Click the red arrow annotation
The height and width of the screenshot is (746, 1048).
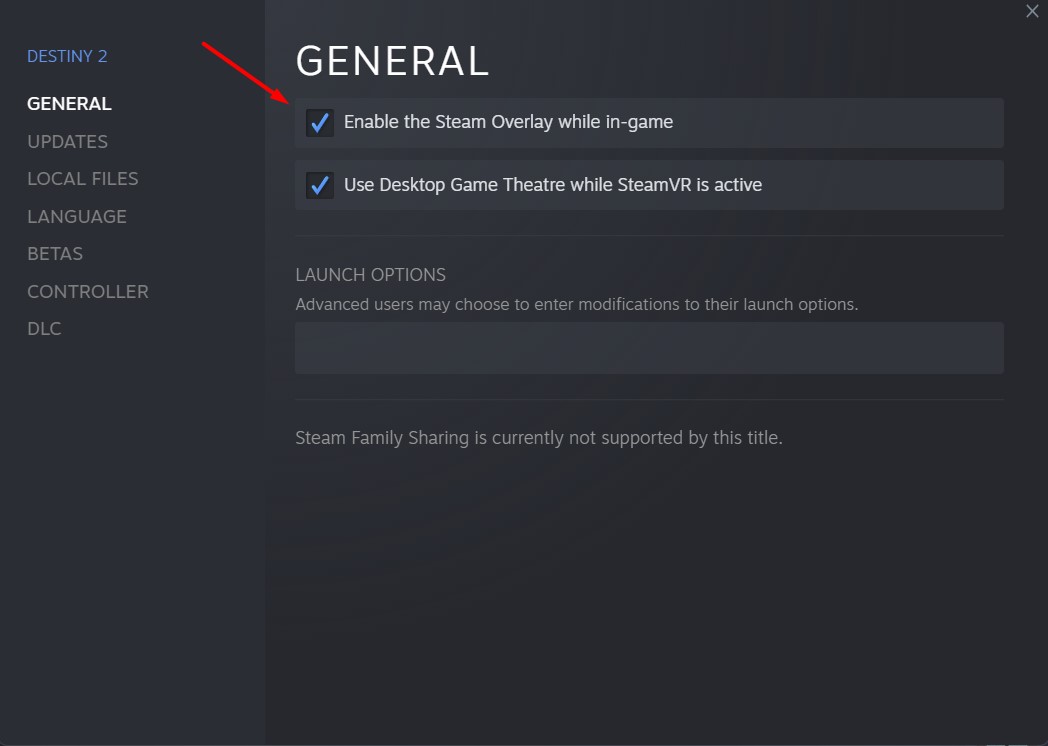pyautogui.click(x=243, y=72)
